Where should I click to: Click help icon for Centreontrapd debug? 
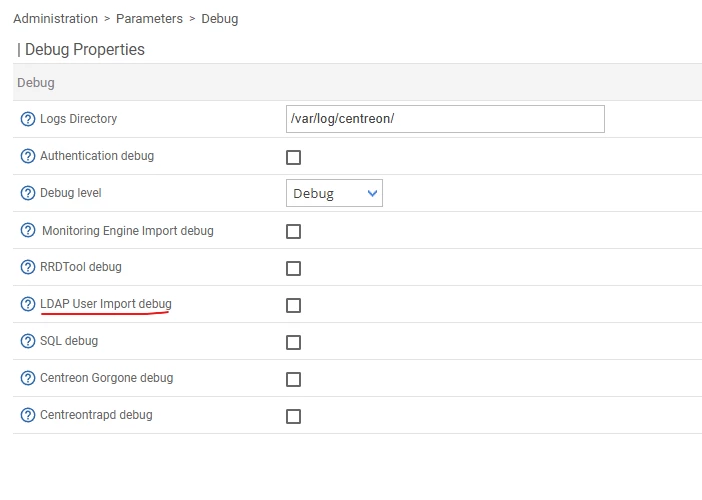[28, 415]
